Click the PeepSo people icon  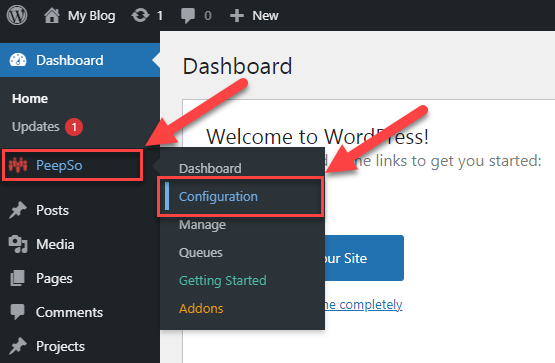pyautogui.click(x=18, y=165)
